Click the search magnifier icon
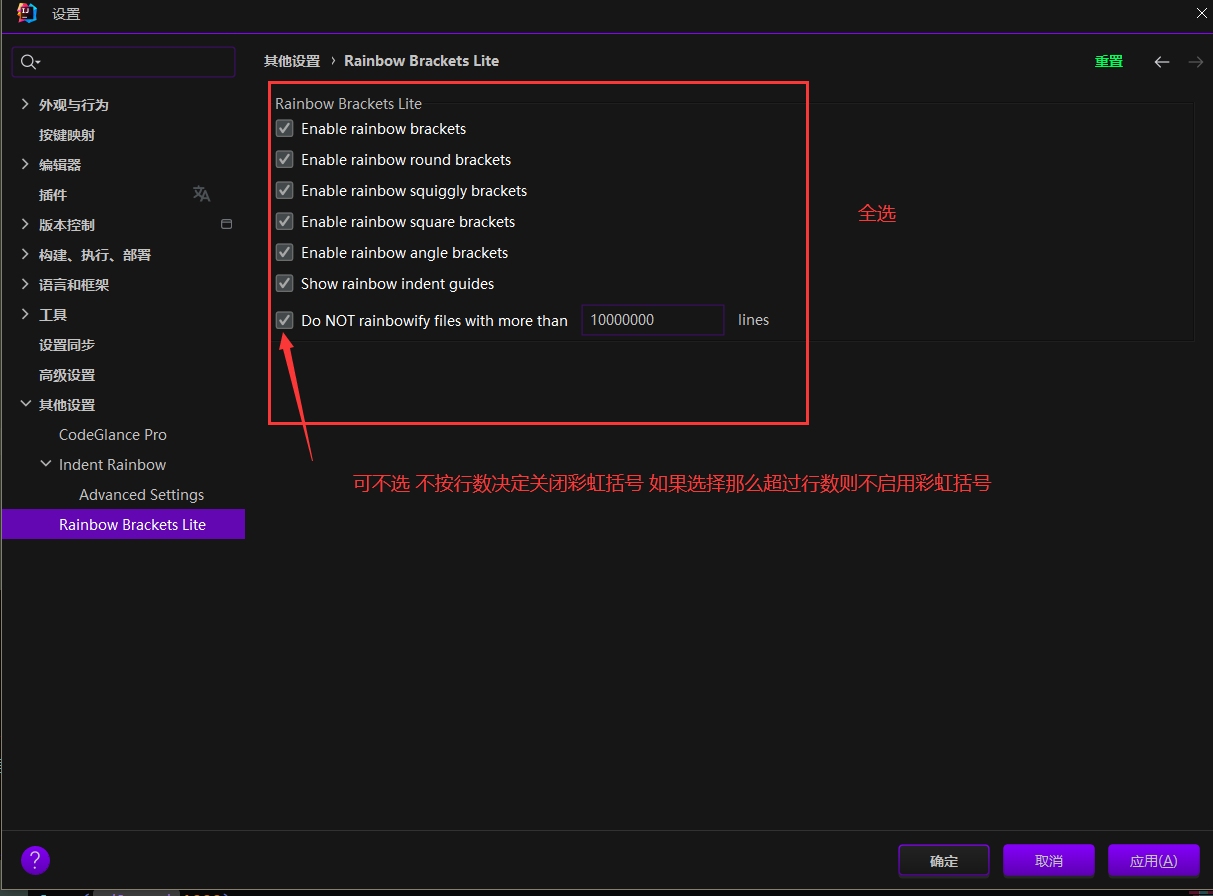 click(28, 62)
